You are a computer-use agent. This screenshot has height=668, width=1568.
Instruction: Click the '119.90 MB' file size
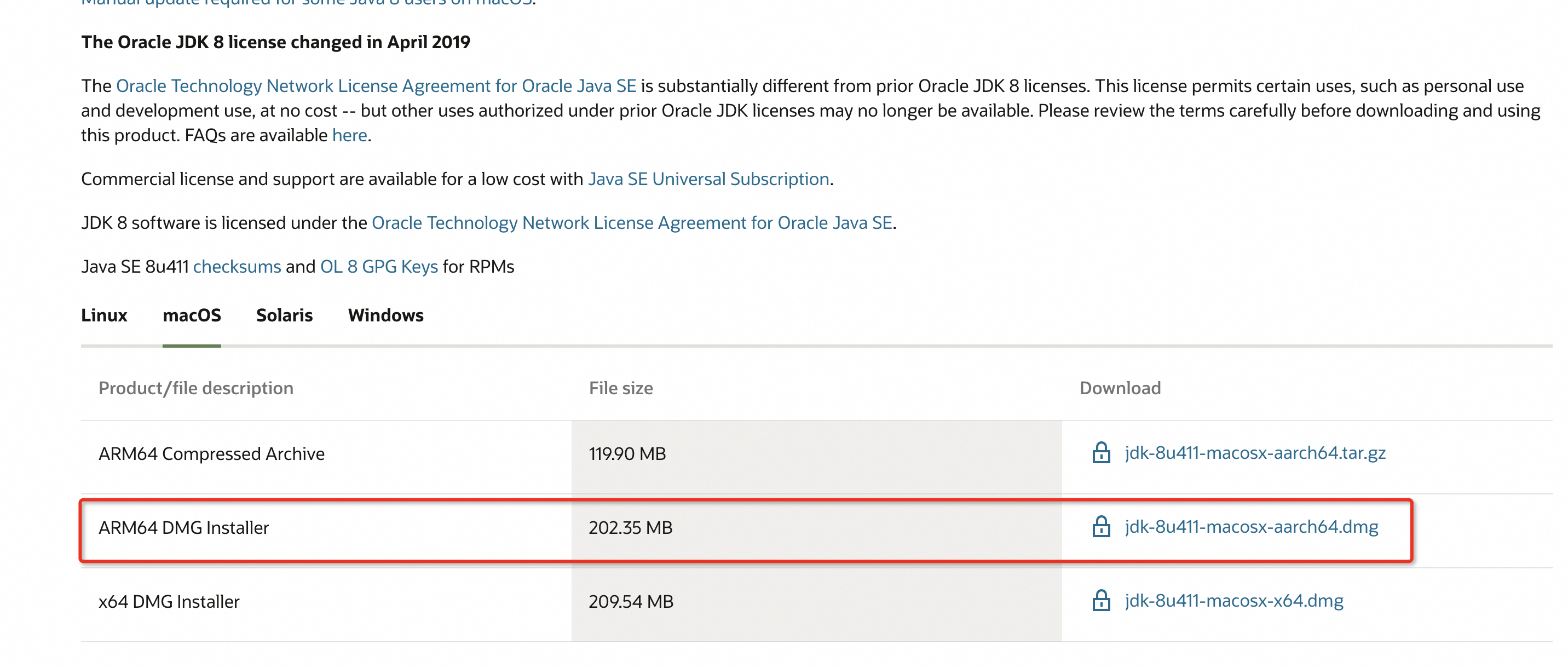[627, 454]
